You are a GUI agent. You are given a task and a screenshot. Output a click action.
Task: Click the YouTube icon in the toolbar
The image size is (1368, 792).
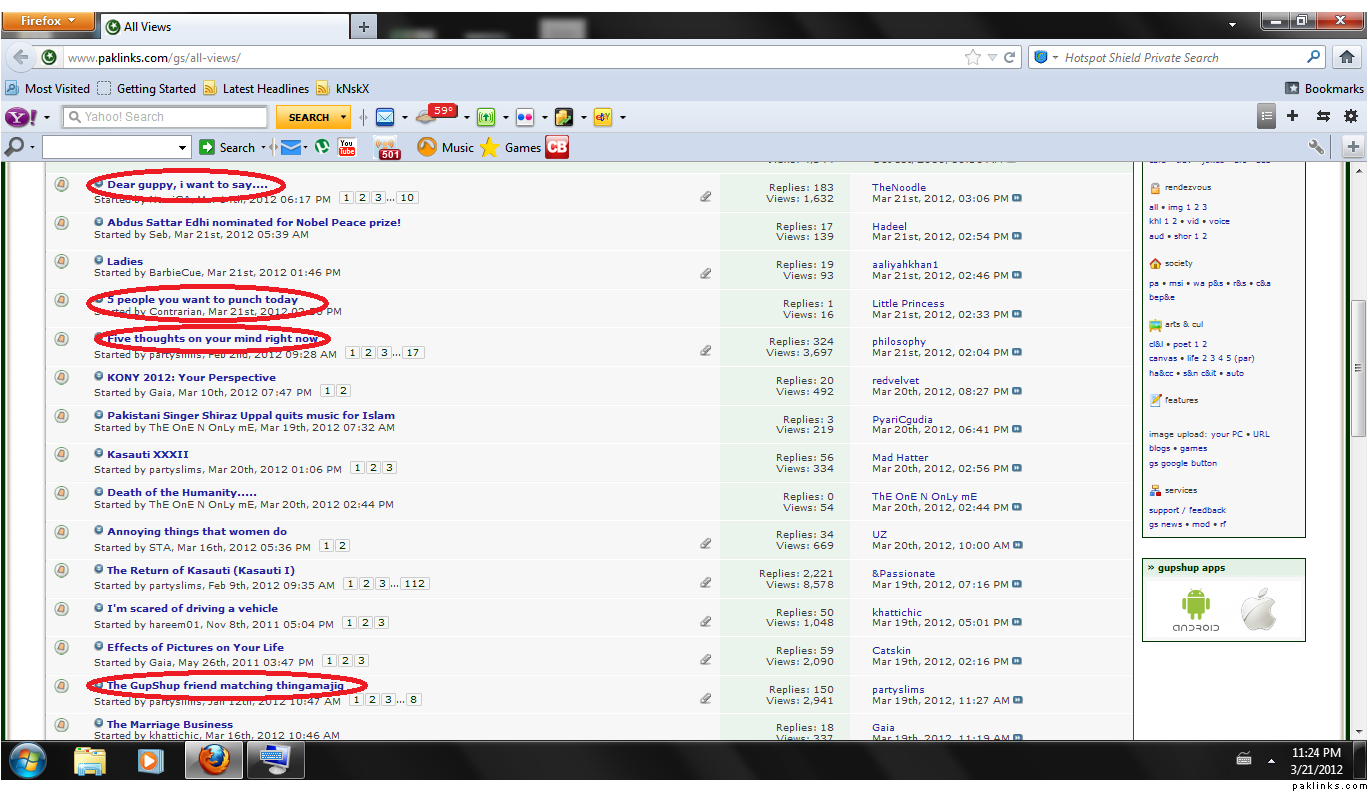click(347, 147)
